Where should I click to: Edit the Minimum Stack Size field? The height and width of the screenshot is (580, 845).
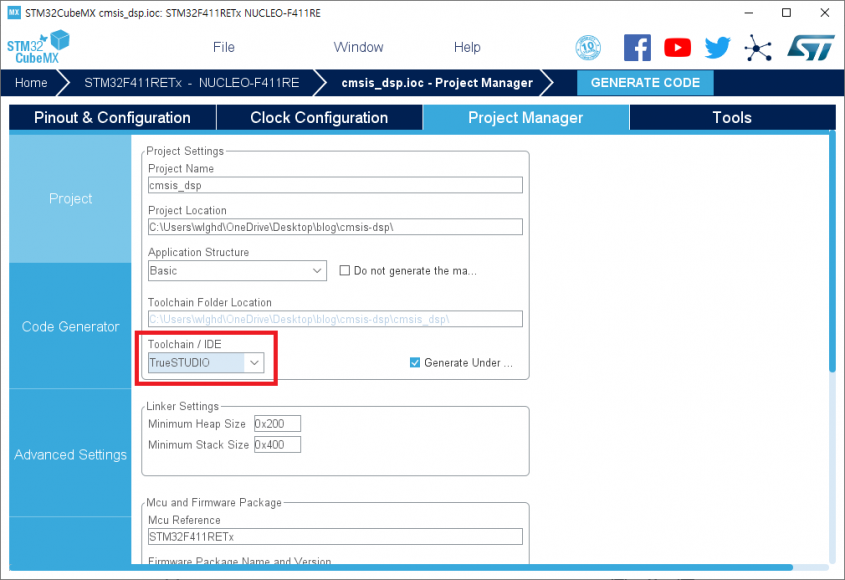[278, 445]
